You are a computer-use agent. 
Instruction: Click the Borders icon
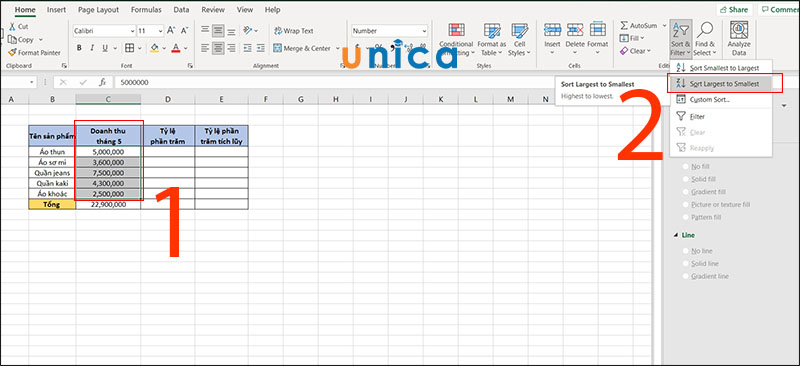click(x=130, y=48)
